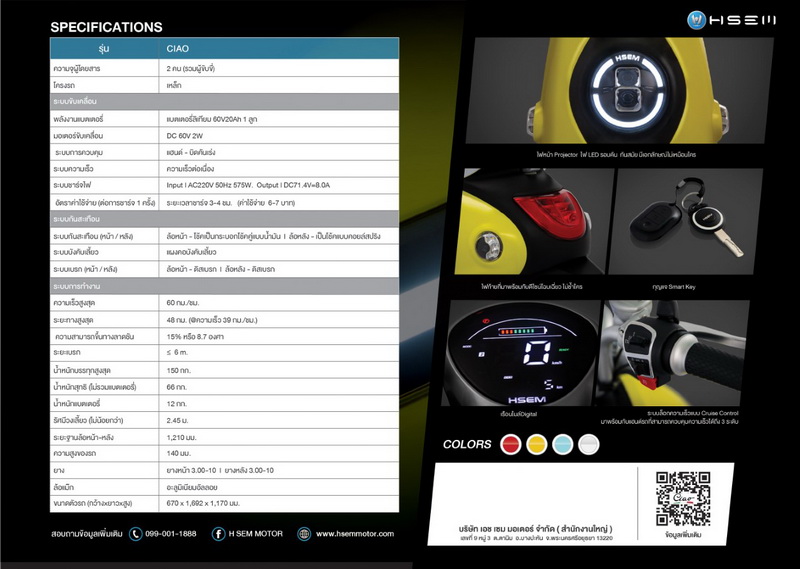The image size is (800, 569).
Task: Open the www.hsemmotor.com website link
Action: click(x=355, y=534)
